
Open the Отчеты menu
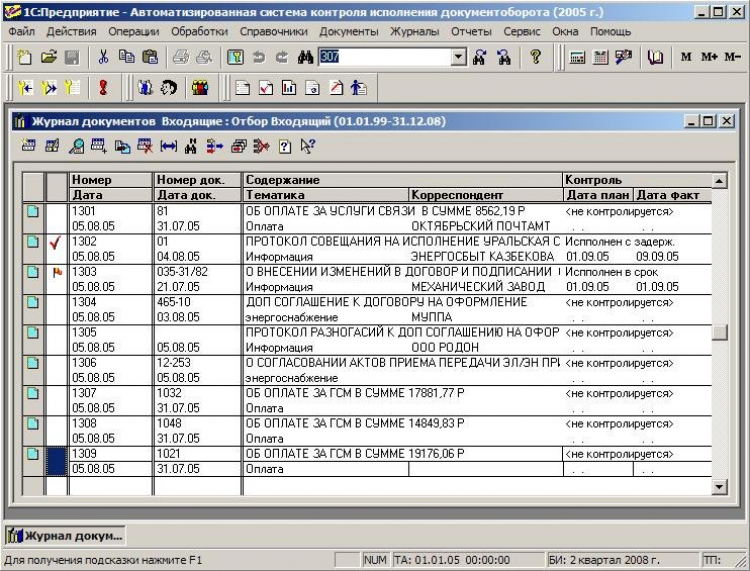[x=471, y=32]
